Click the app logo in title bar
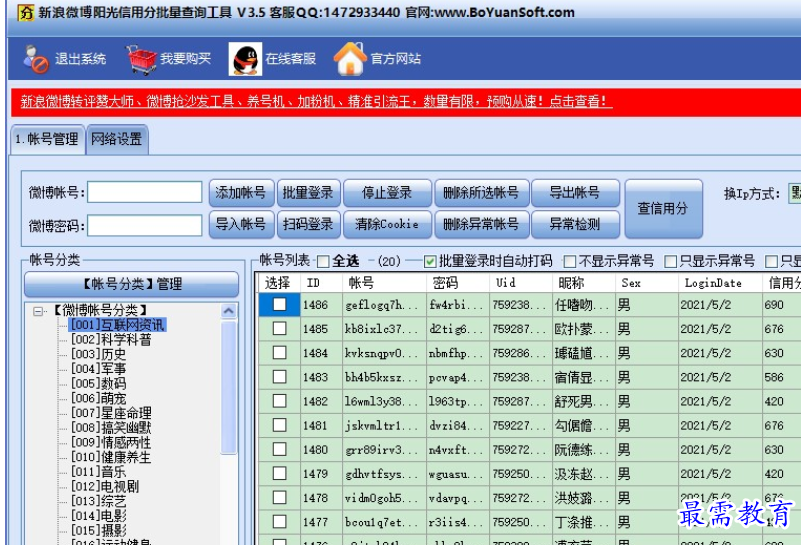The image size is (801, 545). click(25, 12)
